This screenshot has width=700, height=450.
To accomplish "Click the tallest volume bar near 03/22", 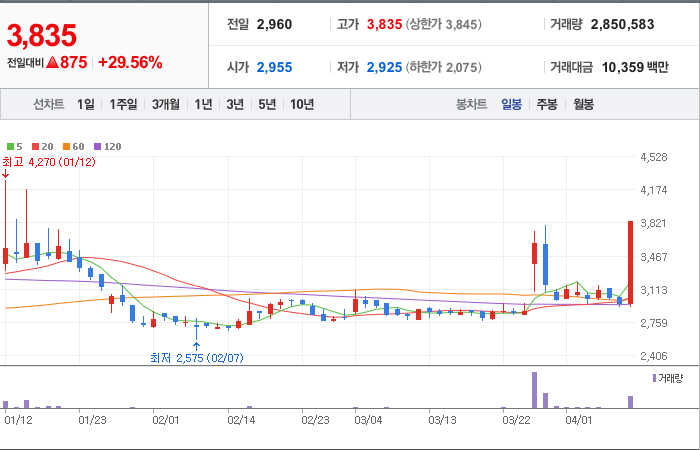I will click(534, 390).
